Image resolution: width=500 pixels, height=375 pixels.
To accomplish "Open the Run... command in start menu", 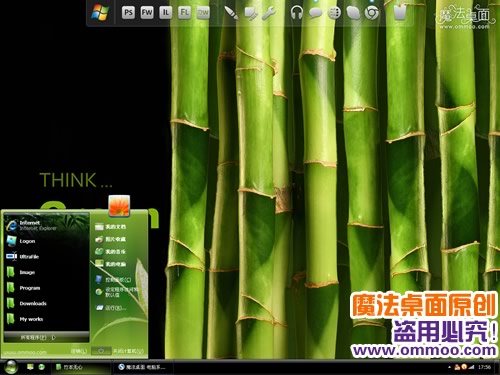I will 111,307.
